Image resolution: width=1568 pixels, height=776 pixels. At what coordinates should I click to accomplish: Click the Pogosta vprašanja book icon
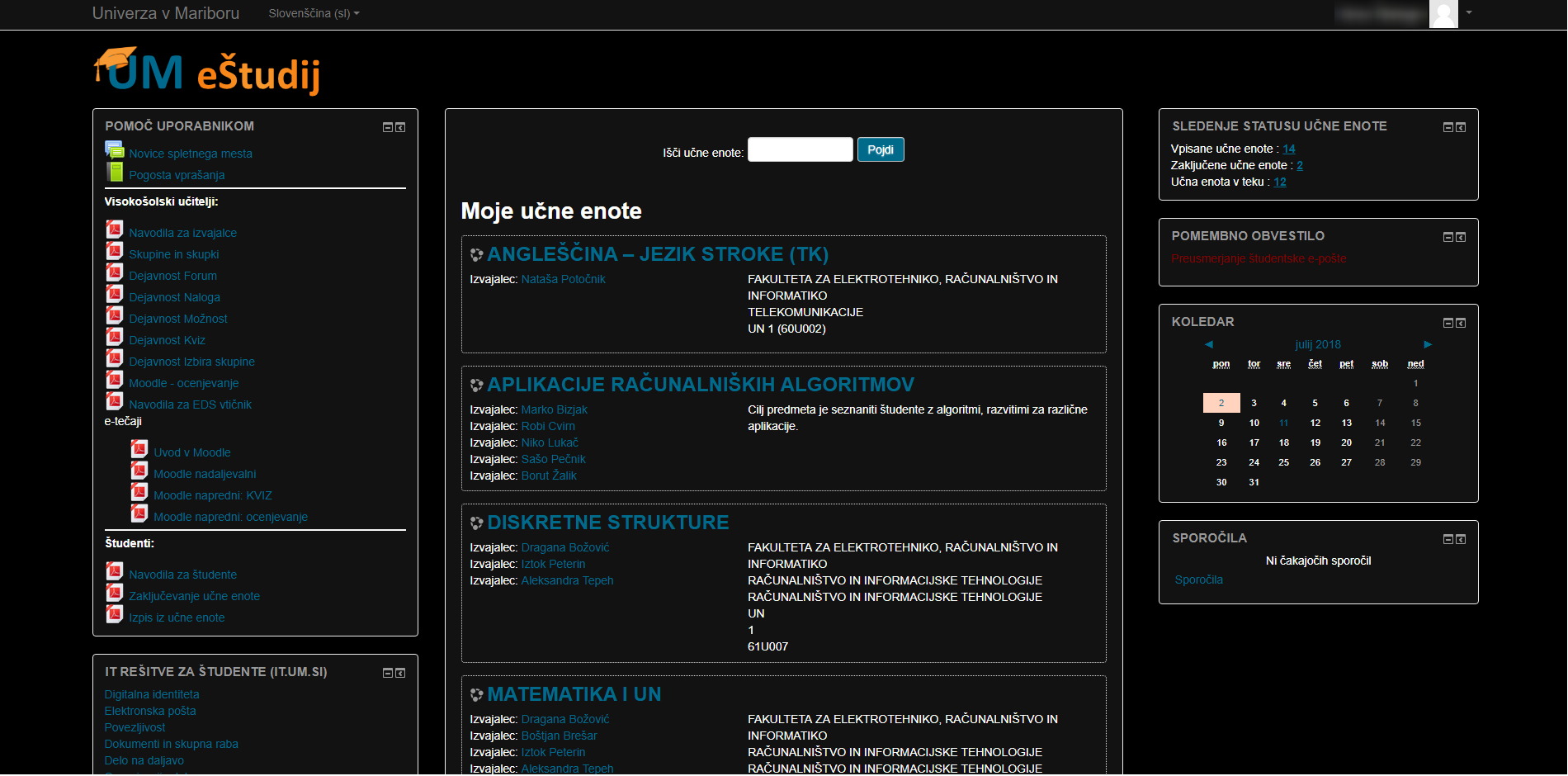114,172
